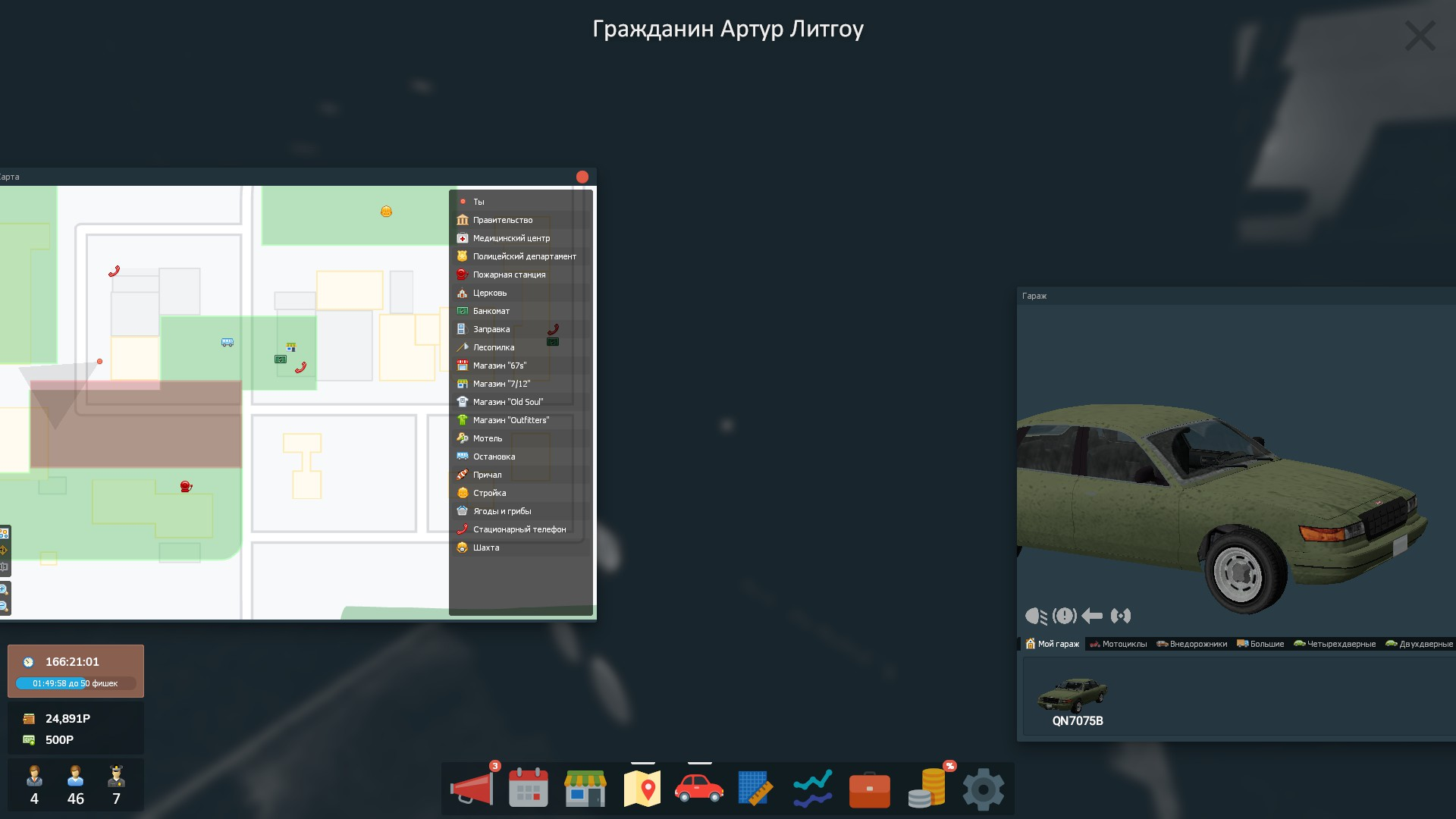Toggle the car headlights icon
Viewport: 1456px width, 819px height.
pyautogui.click(x=1036, y=616)
